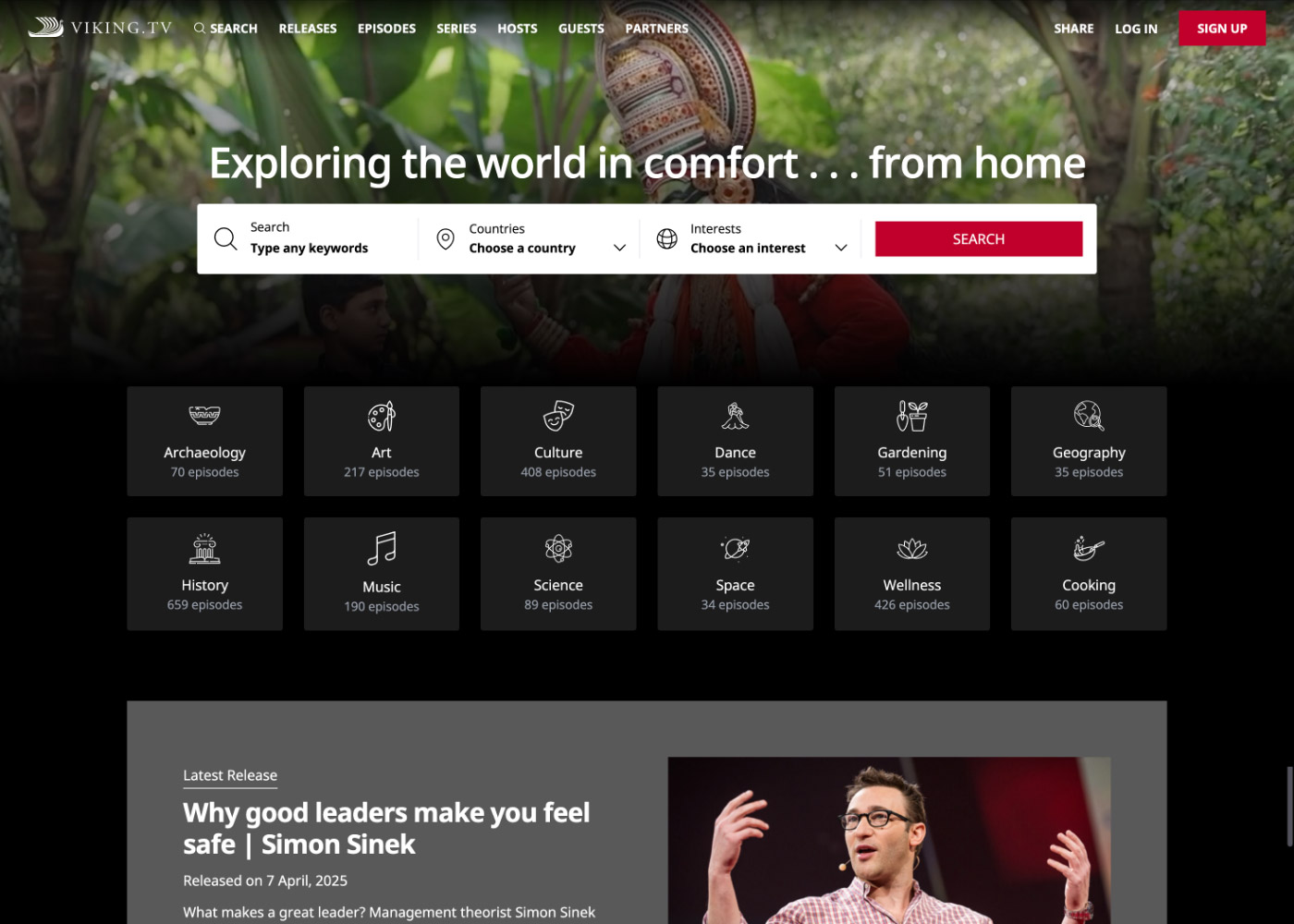
Task: Click the keywords search input field
Action: 310,238
